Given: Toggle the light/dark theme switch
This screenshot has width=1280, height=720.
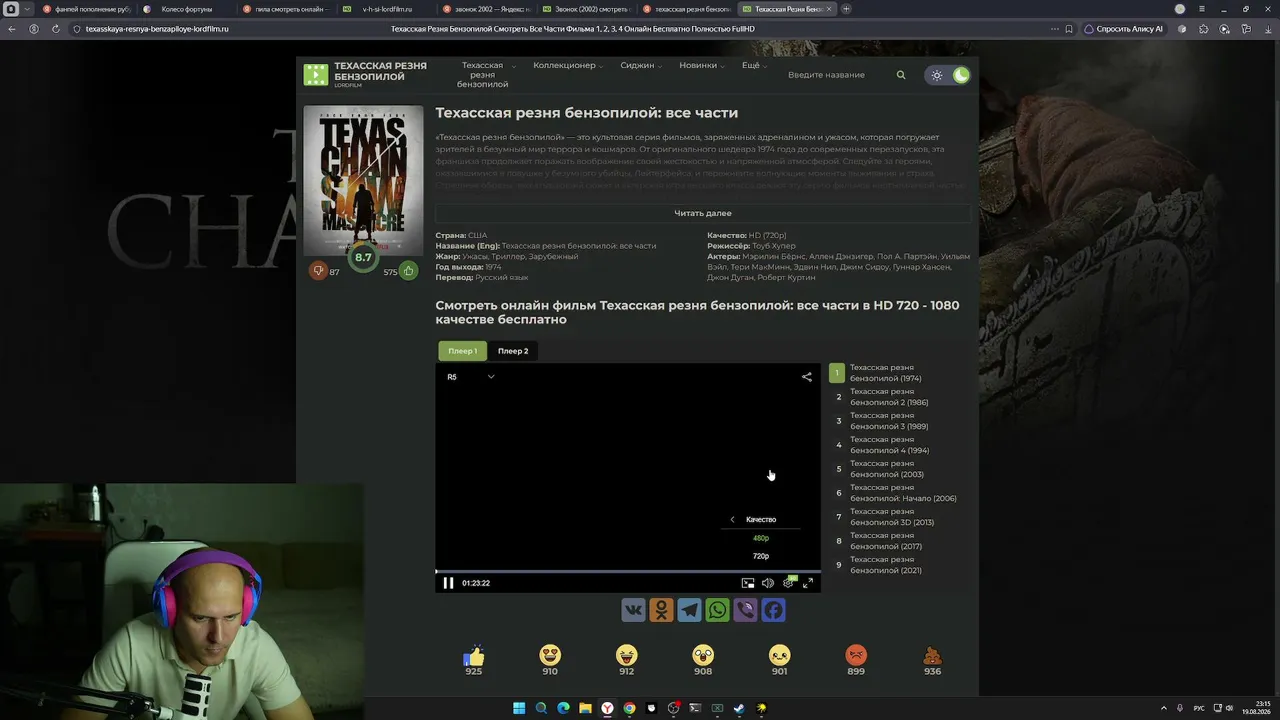Looking at the screenshot, I should coord(949,75).
